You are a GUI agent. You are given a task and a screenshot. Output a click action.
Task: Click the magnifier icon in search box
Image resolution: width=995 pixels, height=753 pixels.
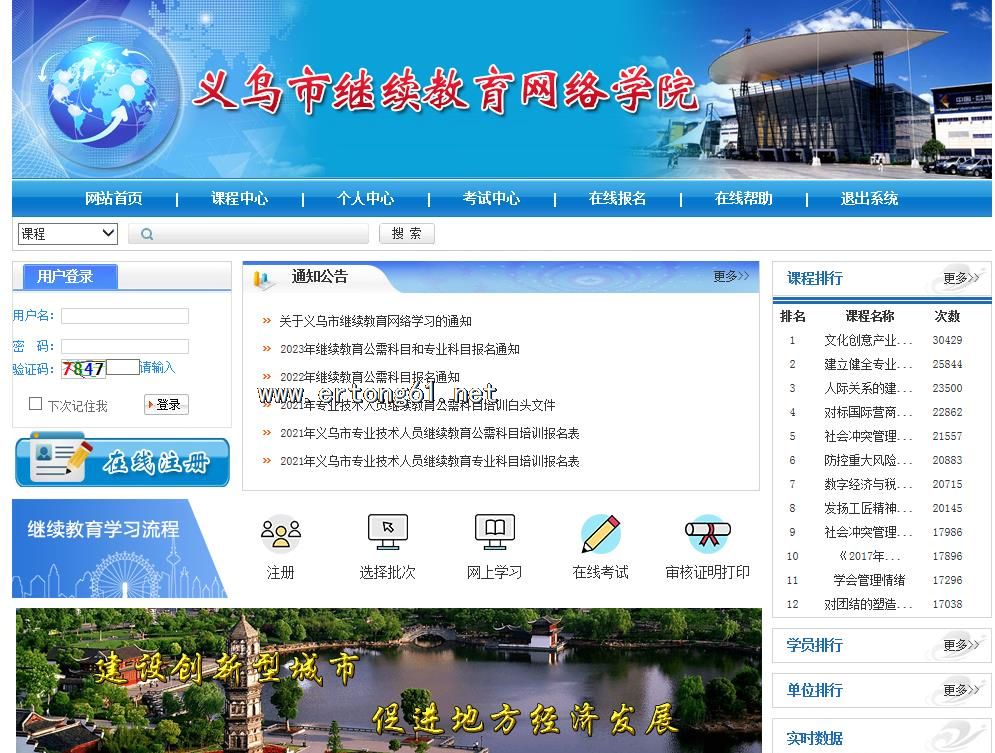(147, 234)
